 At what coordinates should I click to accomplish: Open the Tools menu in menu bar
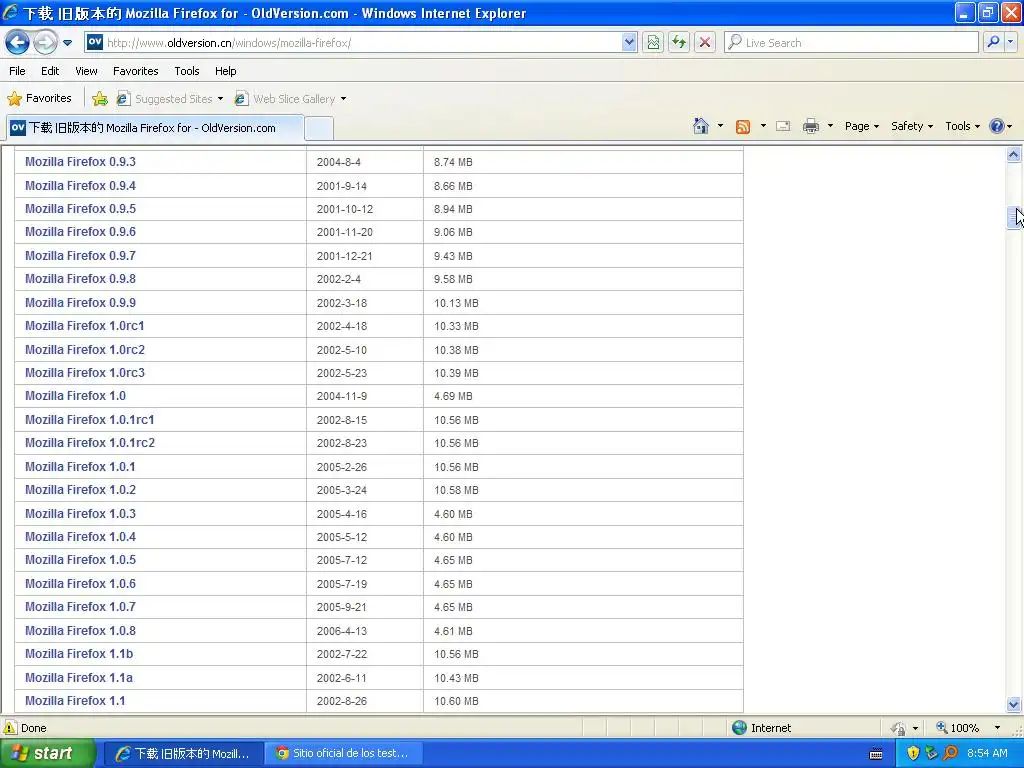click(x=187, y=71)
